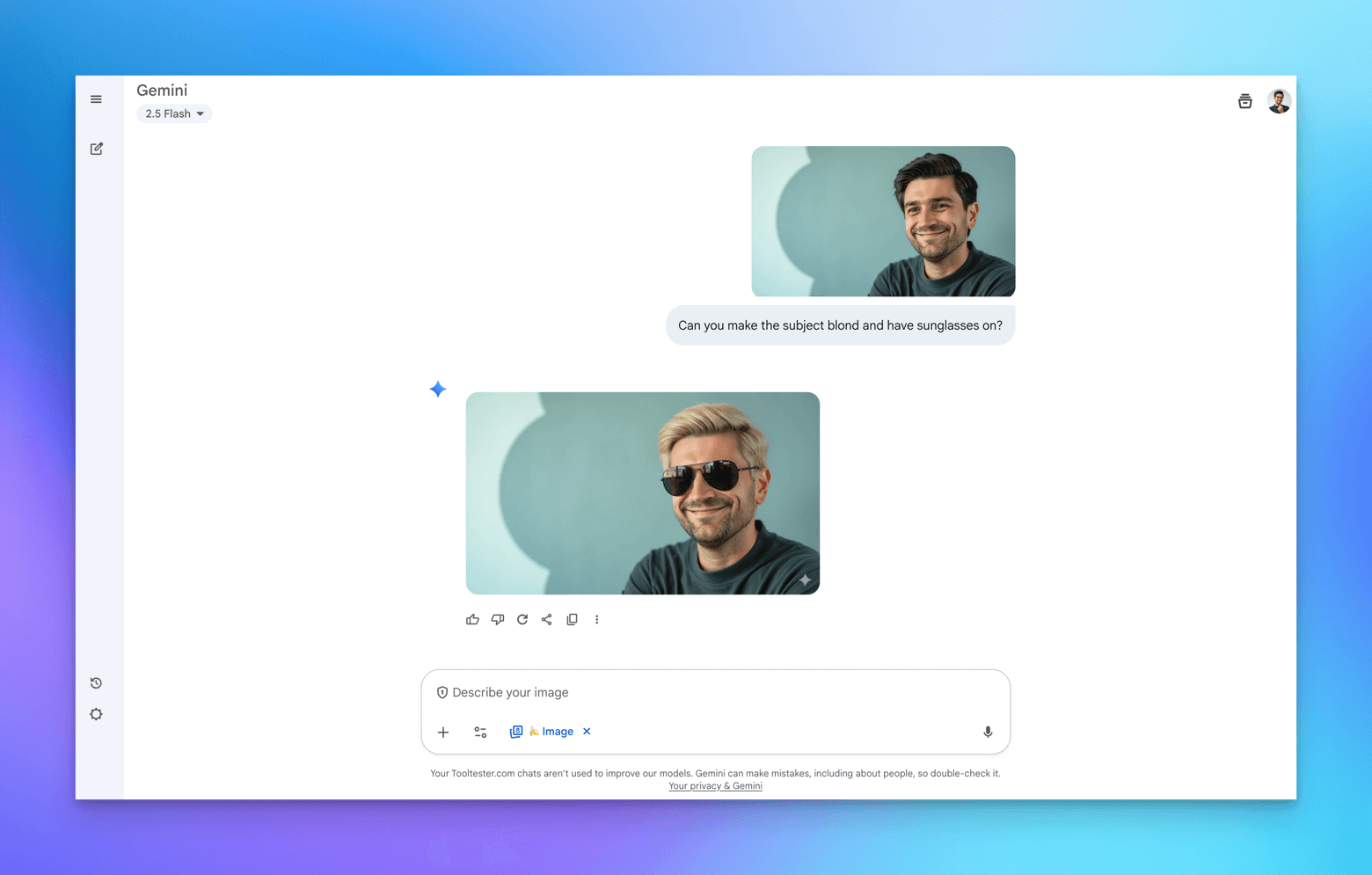Screen dimensions: 1372x875
Task: Share the generated response
Action: click(547, 620)
